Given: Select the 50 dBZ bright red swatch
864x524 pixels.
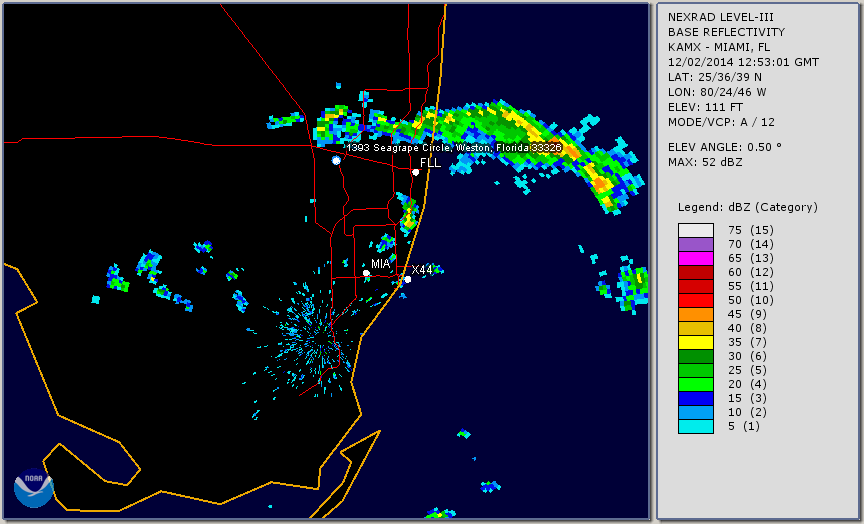Looking at the screenshot, I should 696,300.
